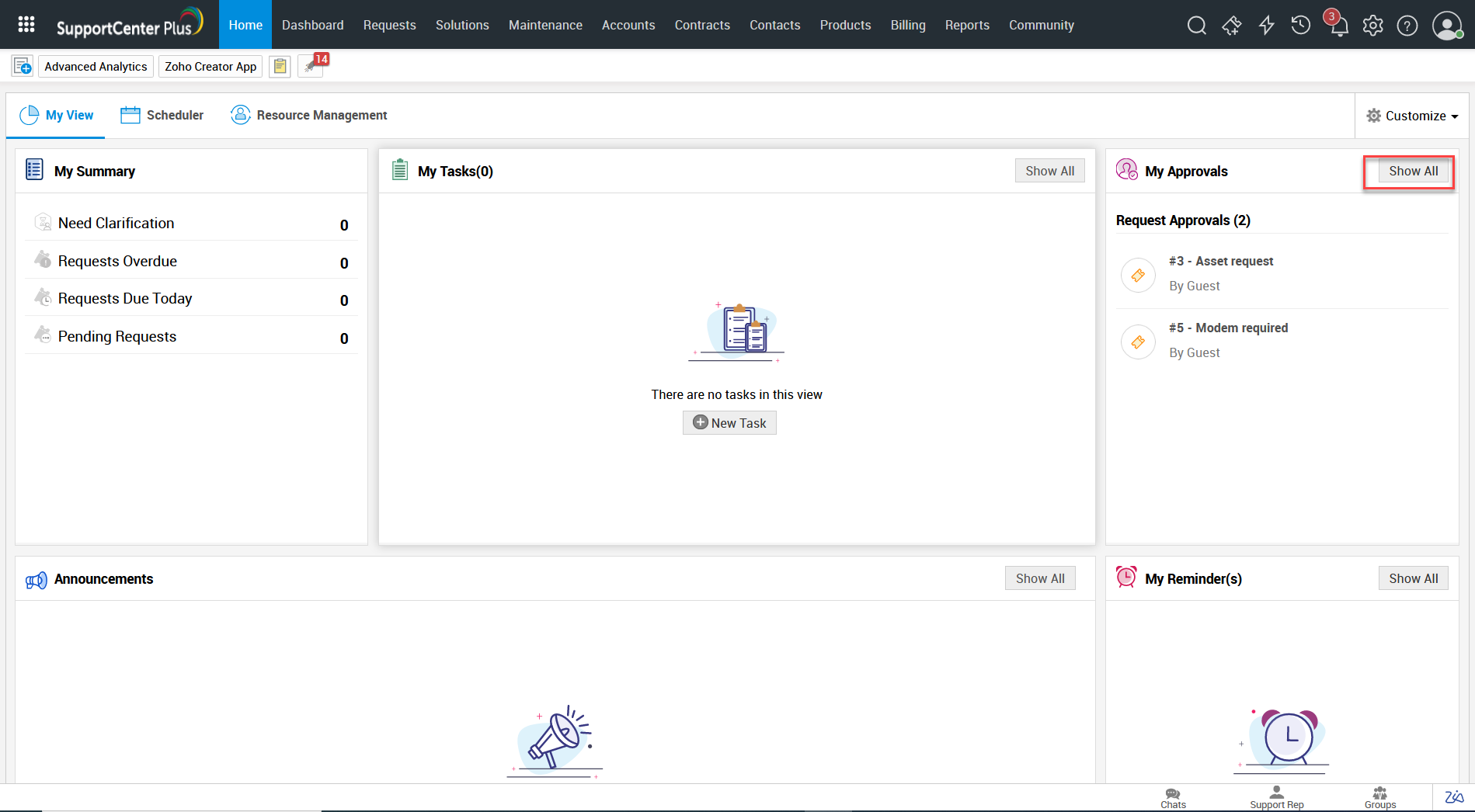Open the notifications bell icon
Viewport: 1475px width, 812px height.
(1338, 27)
